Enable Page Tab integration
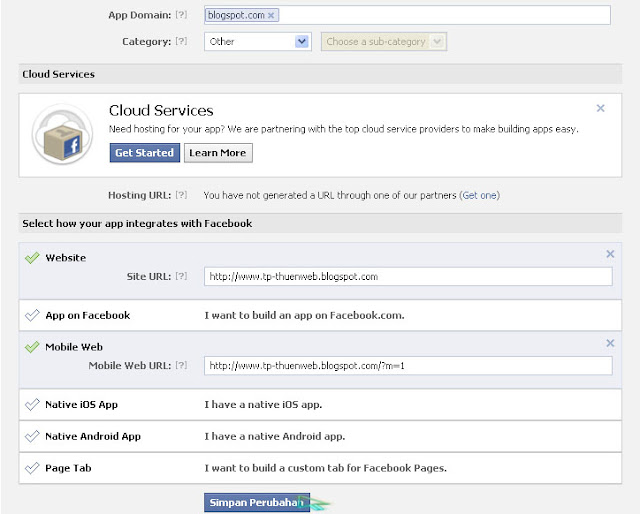The height and width of the screenshot is (514, 640). 32,468
